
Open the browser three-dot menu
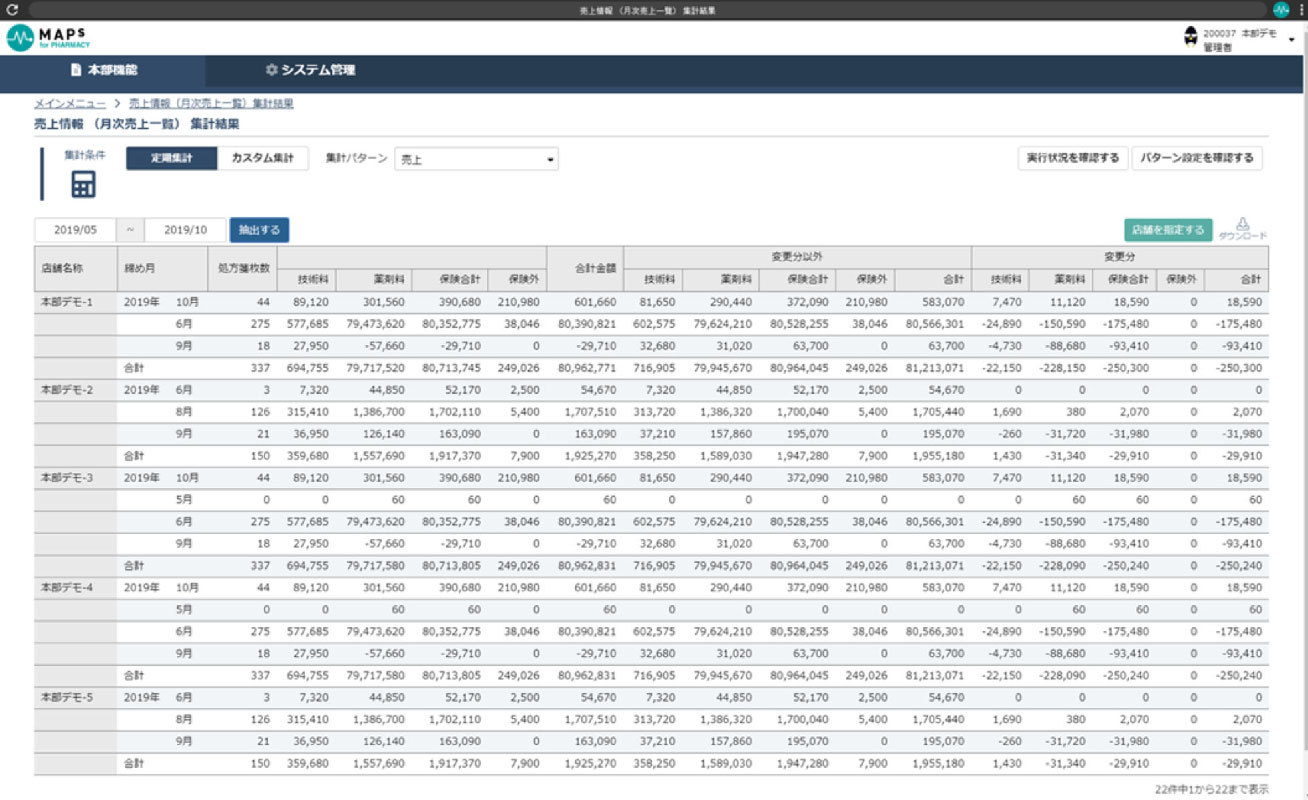[x=1301, y=10]
